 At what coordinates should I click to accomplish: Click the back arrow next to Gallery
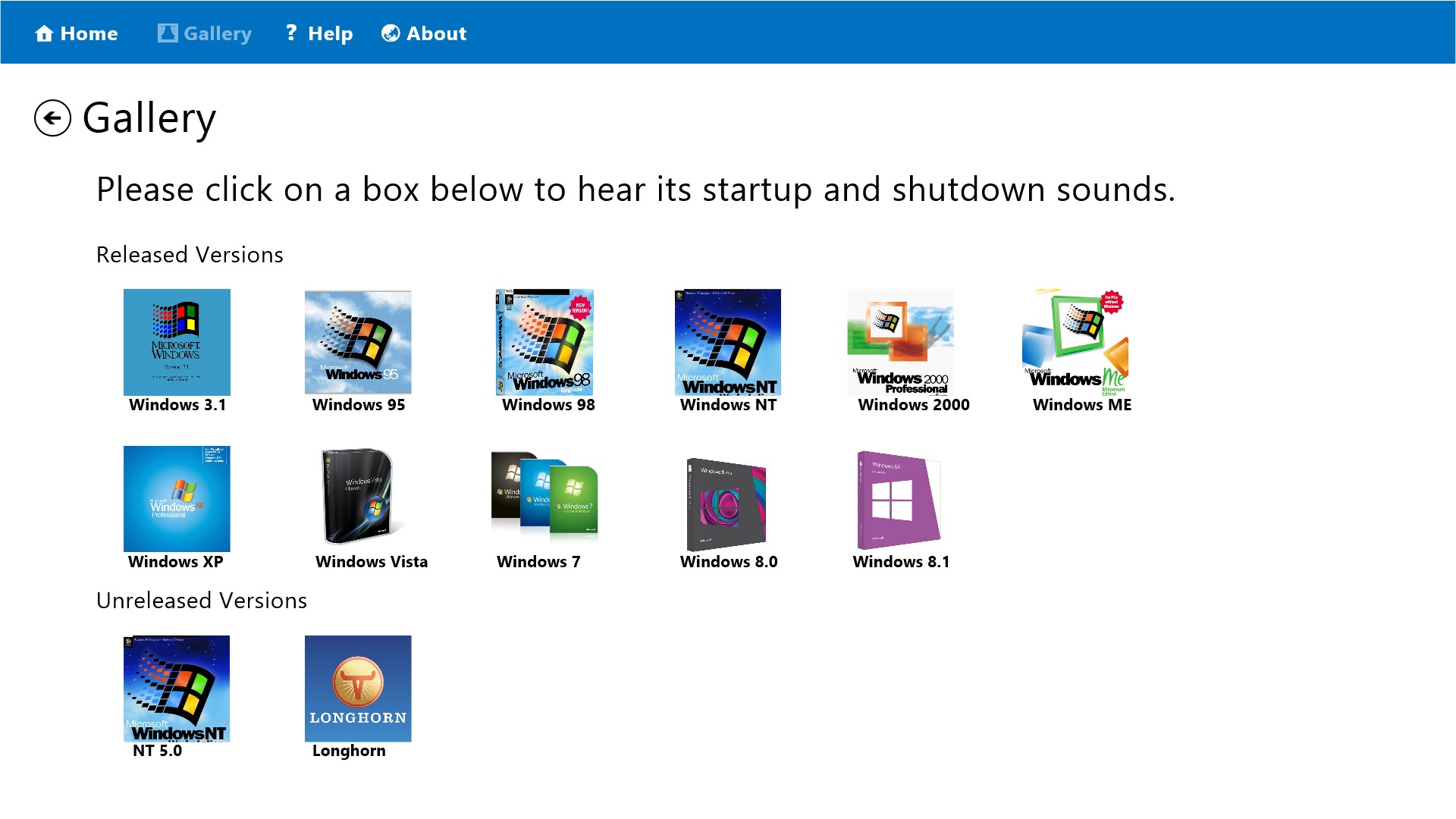tap(52, 119)
